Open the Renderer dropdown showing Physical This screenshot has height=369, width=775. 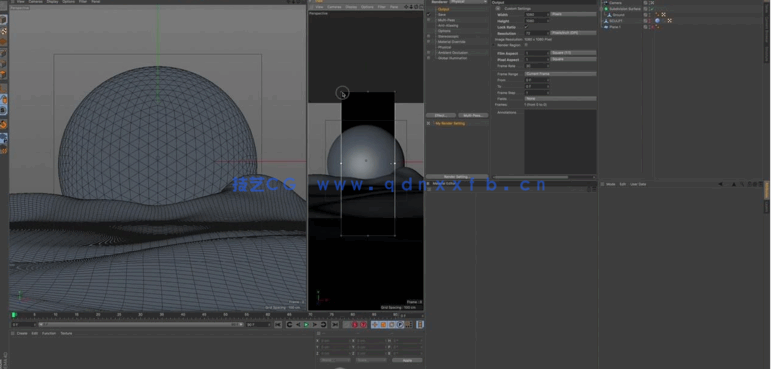(468, 2)
